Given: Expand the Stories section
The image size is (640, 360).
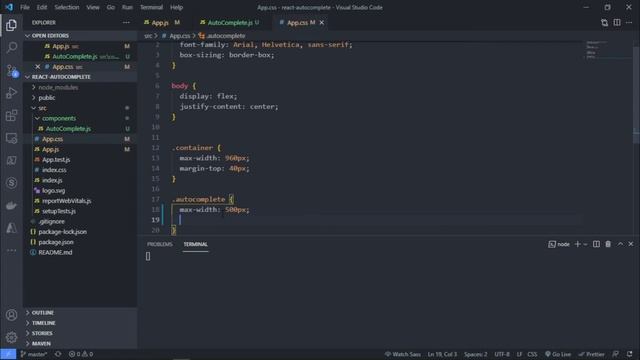Looking at the screenshot, I should [x=80, y=333].
